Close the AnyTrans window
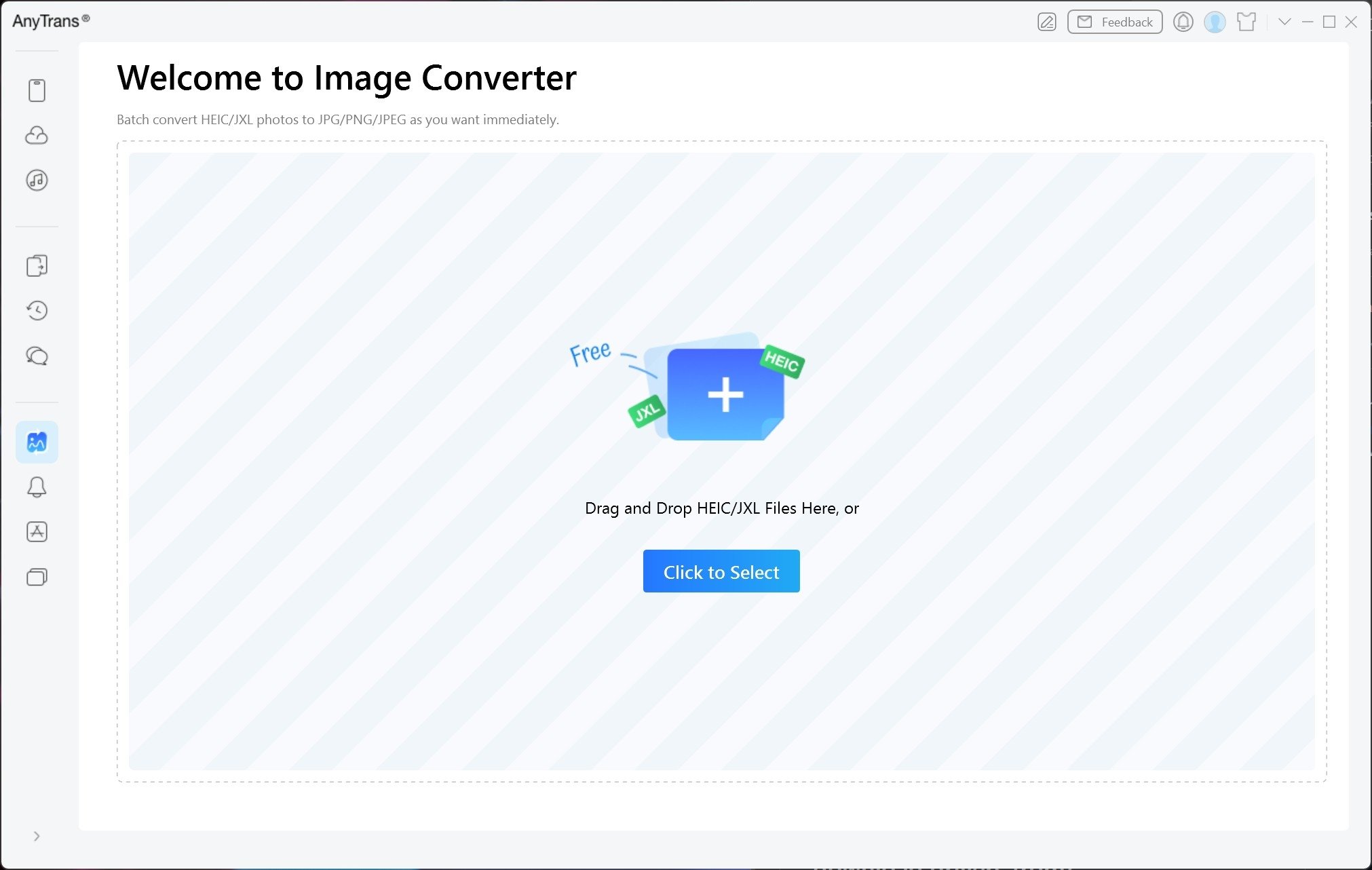This screenshot has width=1372, height=870. pyautogui.click(x=1351, y=22)
